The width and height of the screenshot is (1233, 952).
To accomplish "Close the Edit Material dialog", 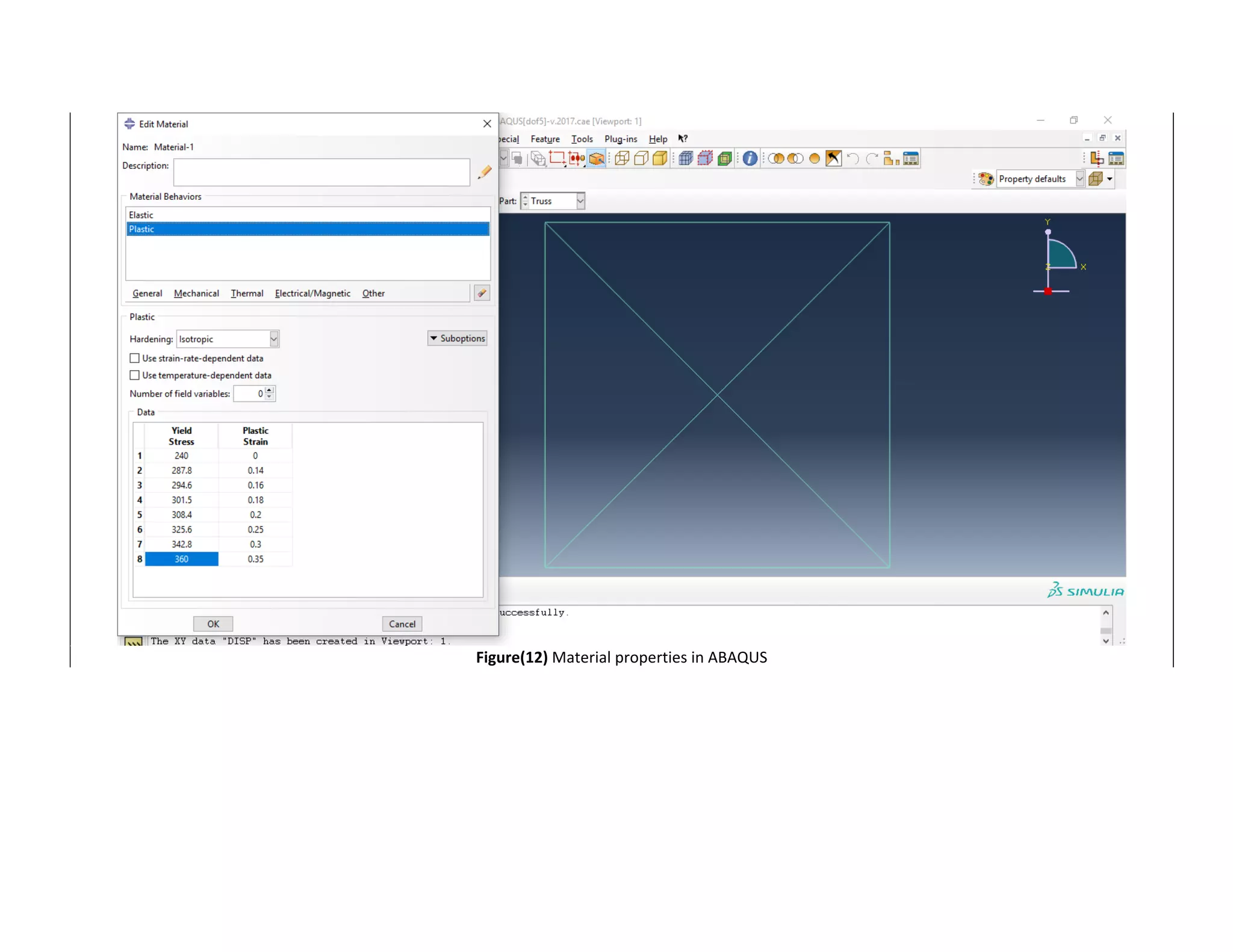I will 487,123.
